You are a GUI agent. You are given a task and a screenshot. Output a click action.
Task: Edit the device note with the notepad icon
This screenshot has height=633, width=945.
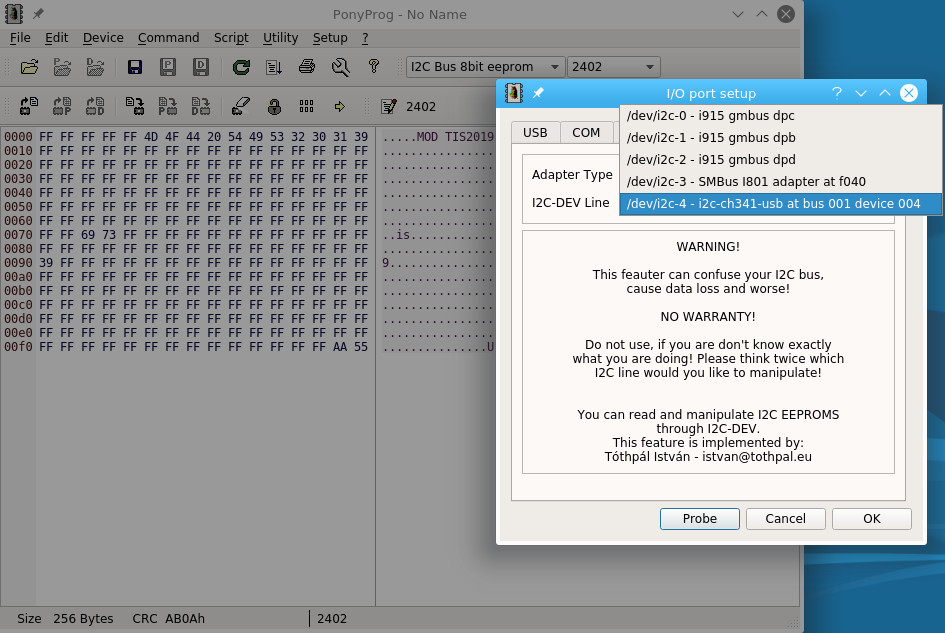(389, 107)
